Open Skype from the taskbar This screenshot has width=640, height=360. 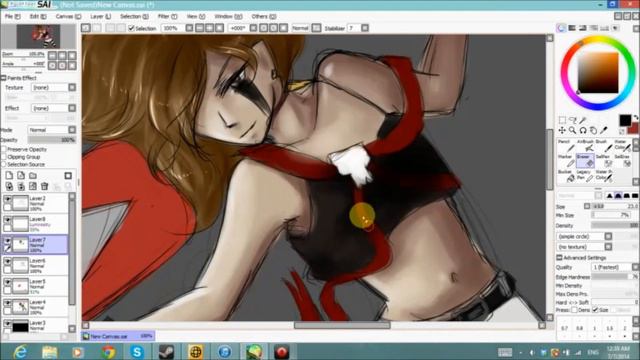137,352
